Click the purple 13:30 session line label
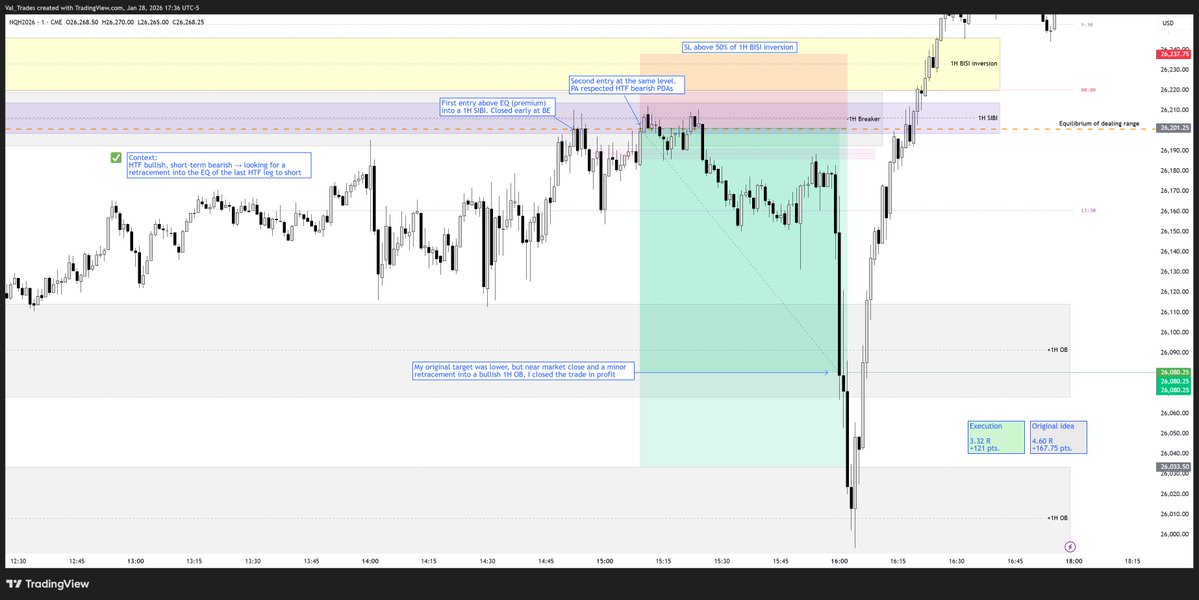This screenshot has width=1199, height=600. [1088, 210]
